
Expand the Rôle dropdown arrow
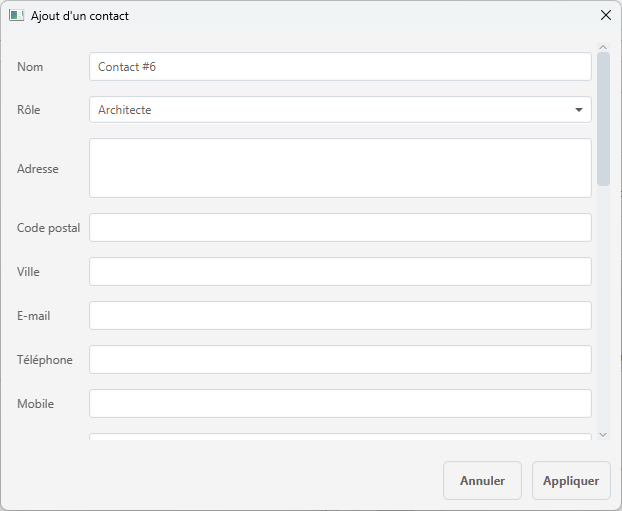pyautogui.click(x=579, y=110)
